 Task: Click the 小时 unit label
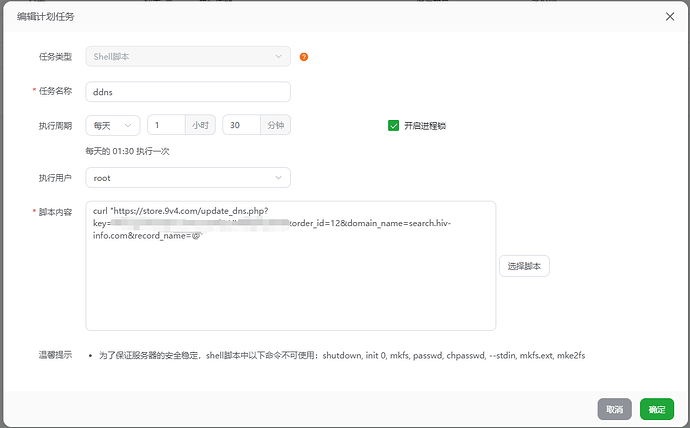point(200,125)
